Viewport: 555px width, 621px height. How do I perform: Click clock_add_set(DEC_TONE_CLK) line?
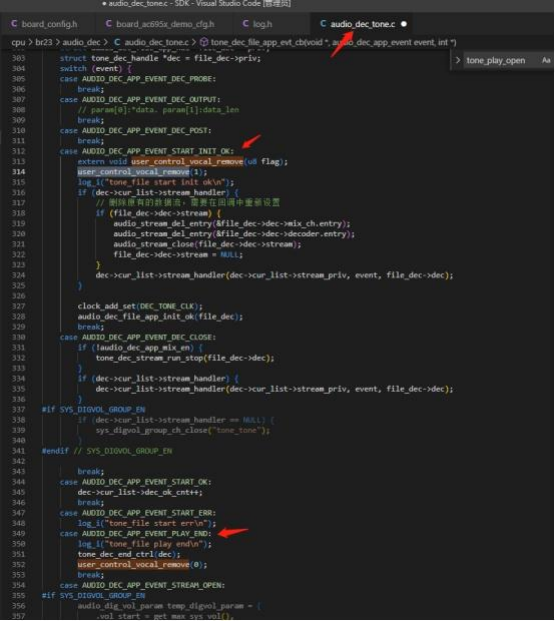click(x=140, y=306)
